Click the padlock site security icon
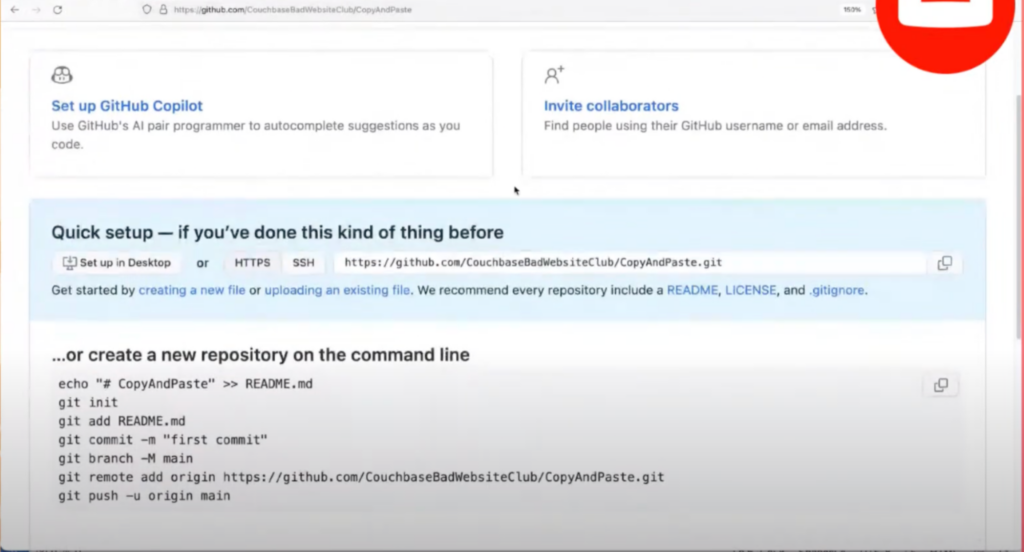 (163, 10)
